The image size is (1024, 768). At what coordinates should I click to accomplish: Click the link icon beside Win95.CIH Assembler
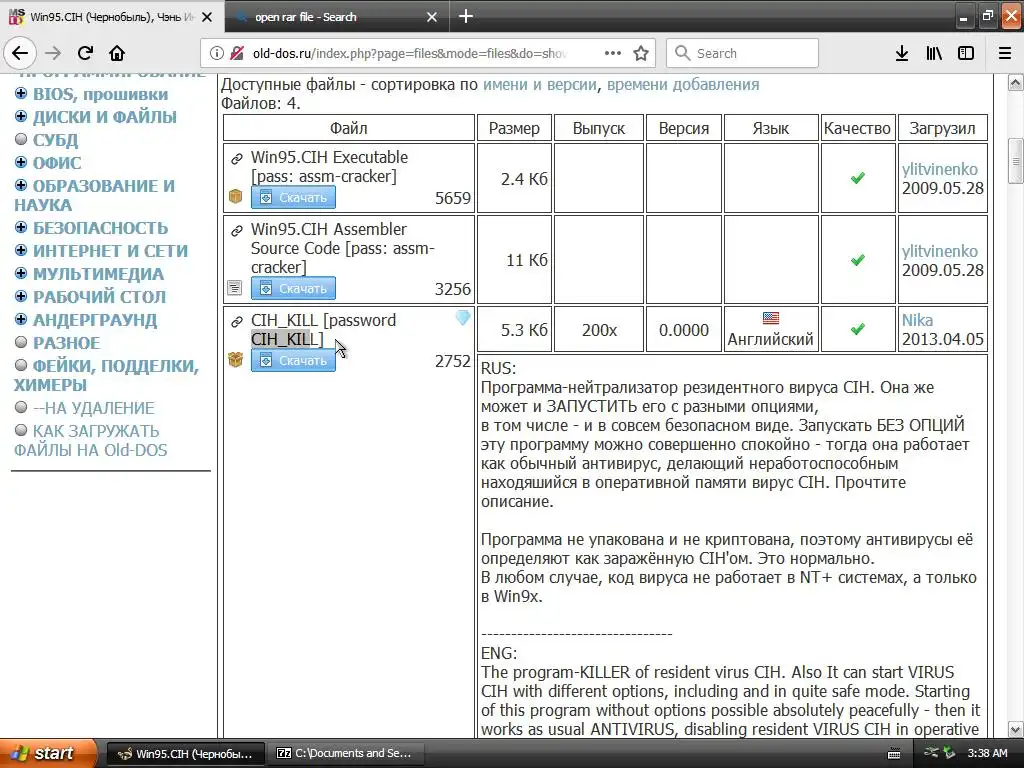(x=237, y=230)
